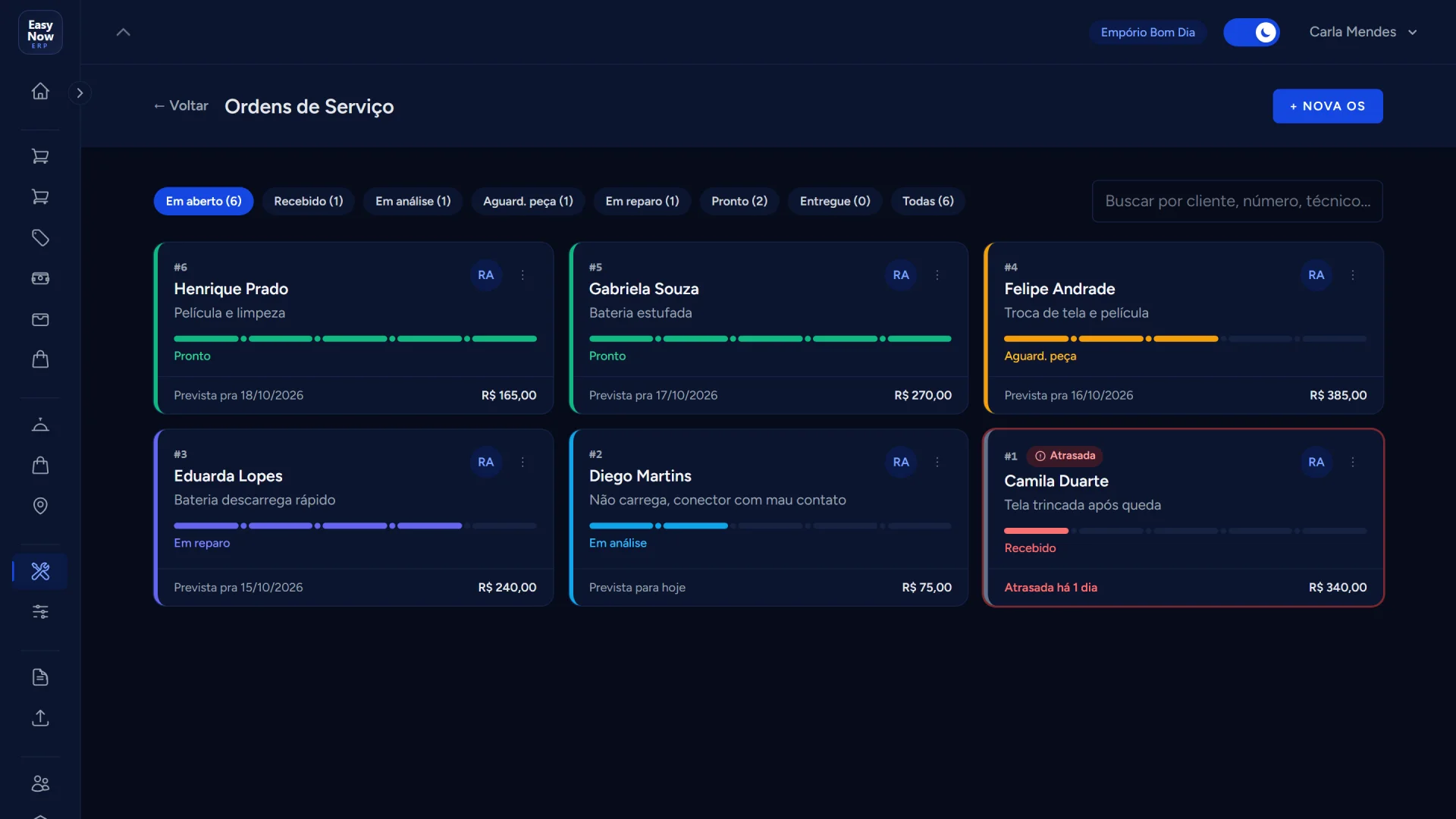Click the price tag sidebar icon
Image resolution: width=1456 pixels, height=819 pixels.
click(x=40, y=238)
